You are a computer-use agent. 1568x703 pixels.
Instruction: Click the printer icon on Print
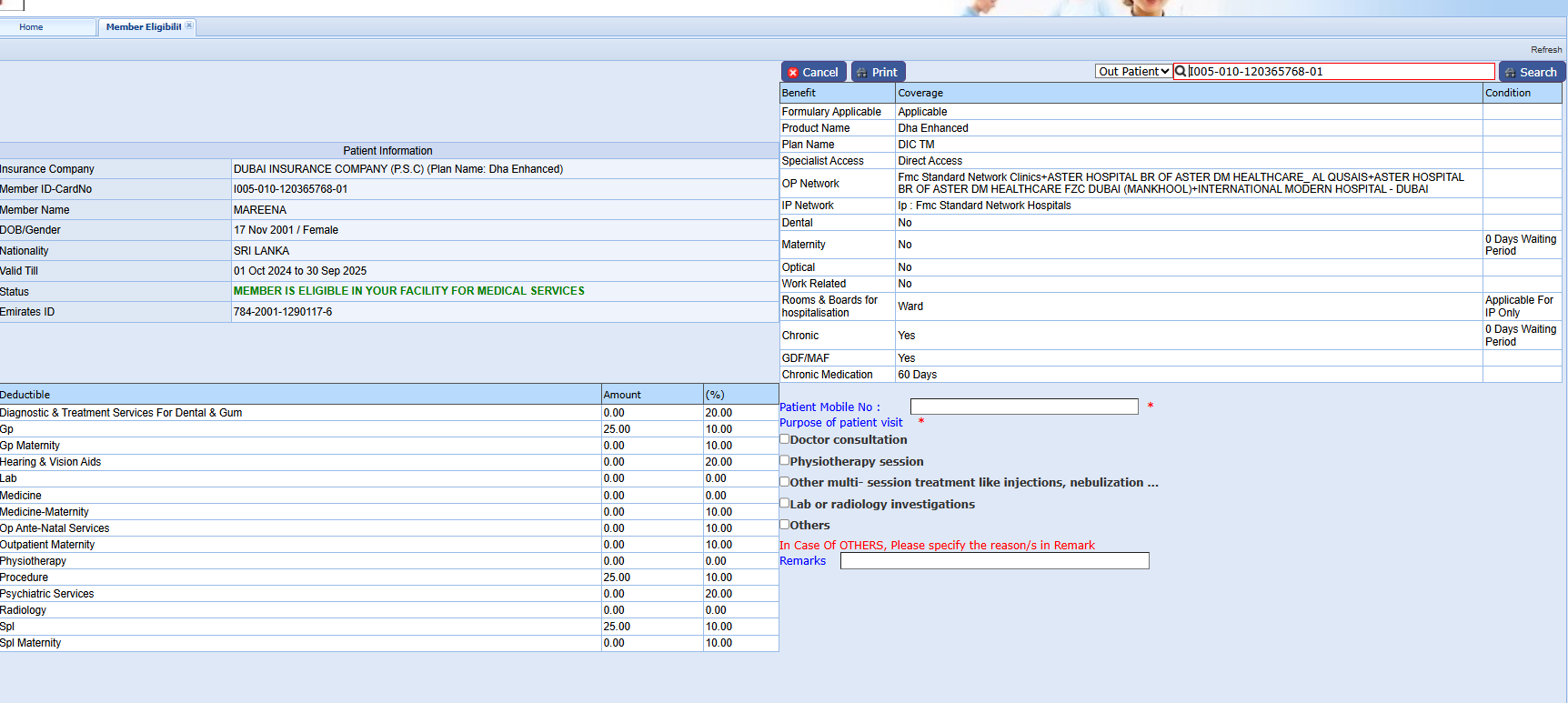[x=861, y=73]
